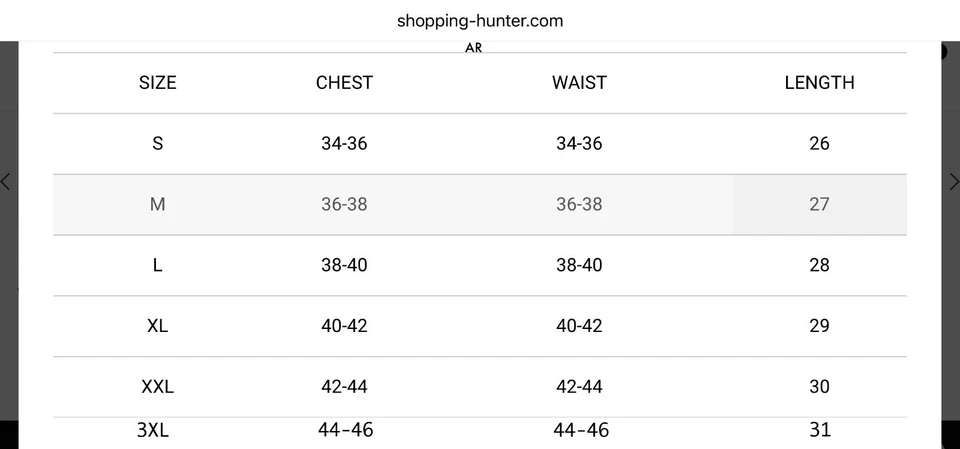Viewport: 960px width, 449px height.
Task: Select waist value 40-42 in XL row
Action: (579, 326)
